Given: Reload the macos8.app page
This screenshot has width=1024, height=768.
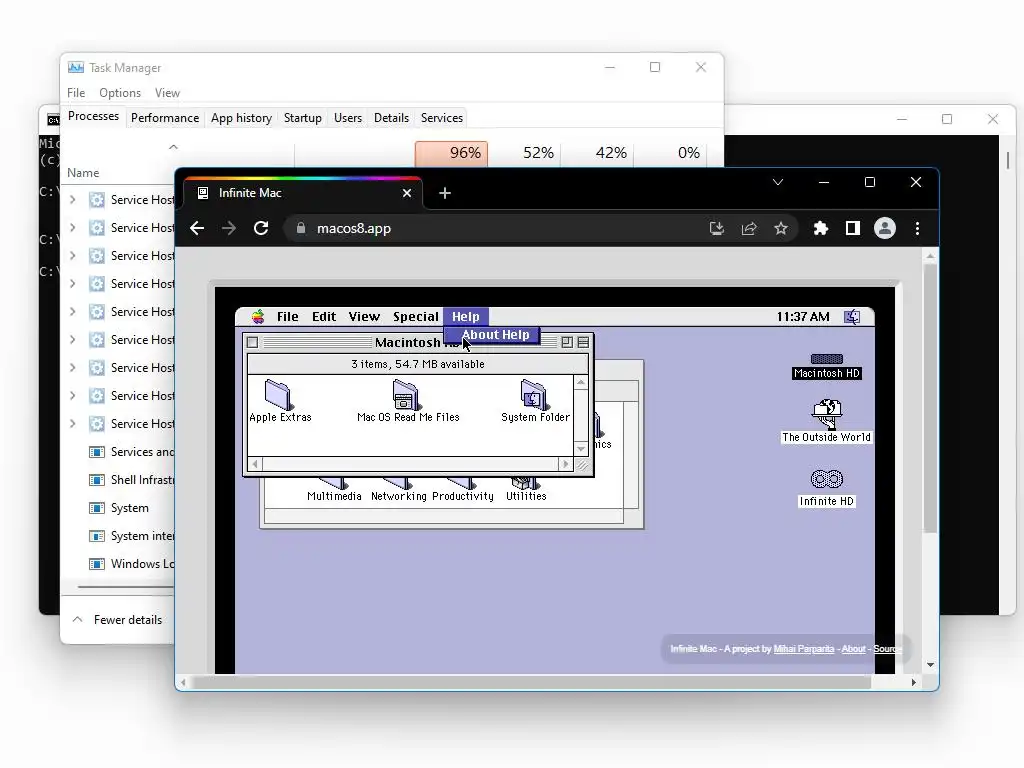Looking at the screenshot, I should pos(261,228).
